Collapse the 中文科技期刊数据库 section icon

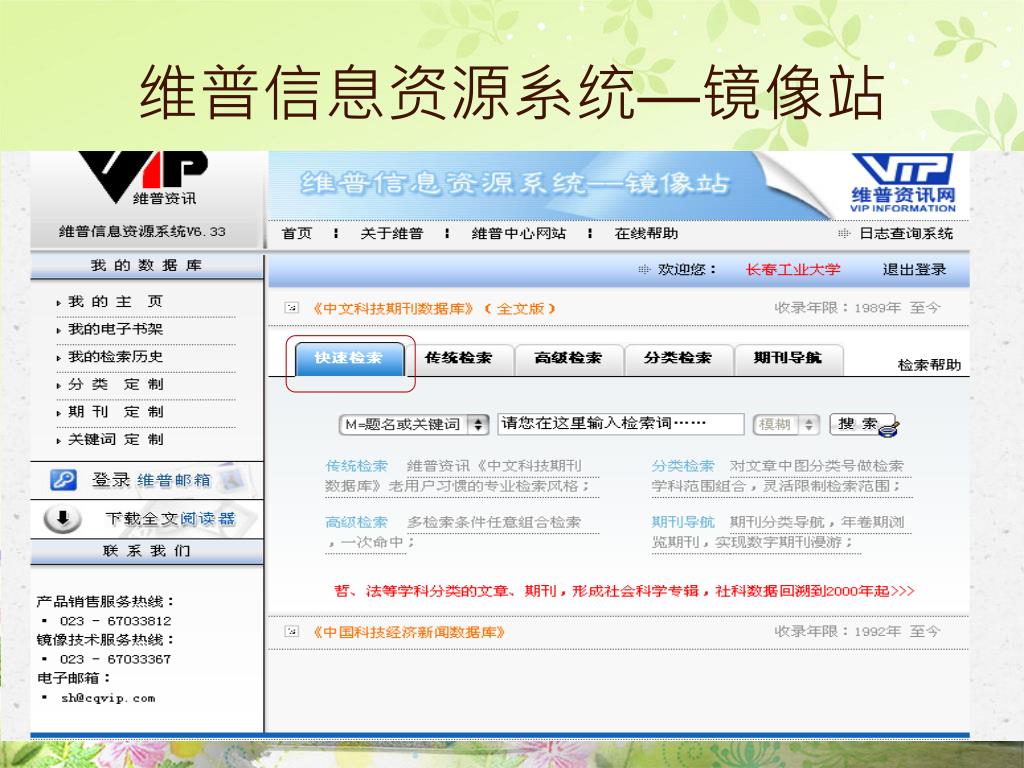291,308
